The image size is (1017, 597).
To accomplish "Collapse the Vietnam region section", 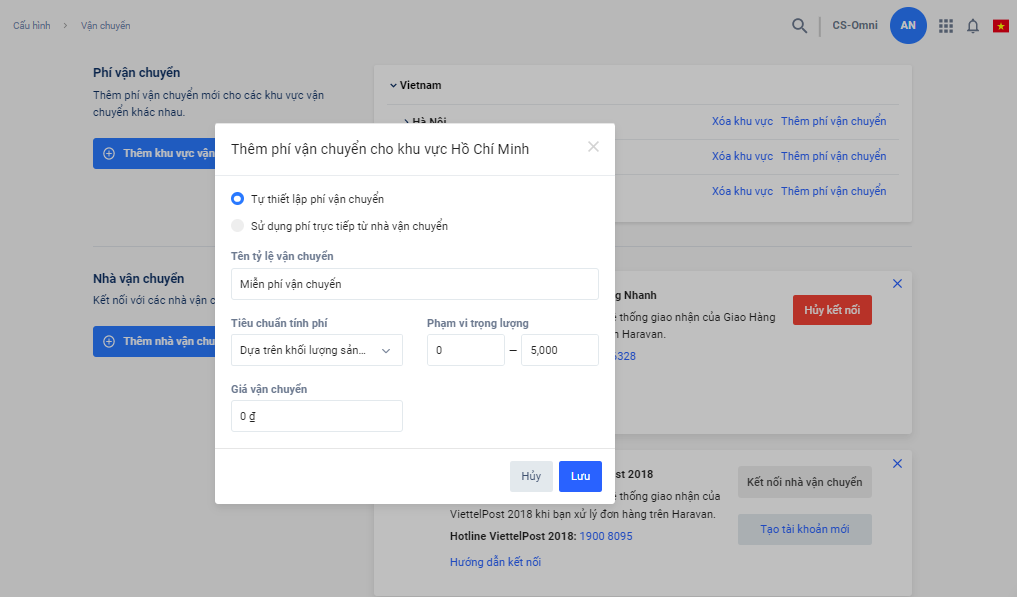I will (394, 85).
